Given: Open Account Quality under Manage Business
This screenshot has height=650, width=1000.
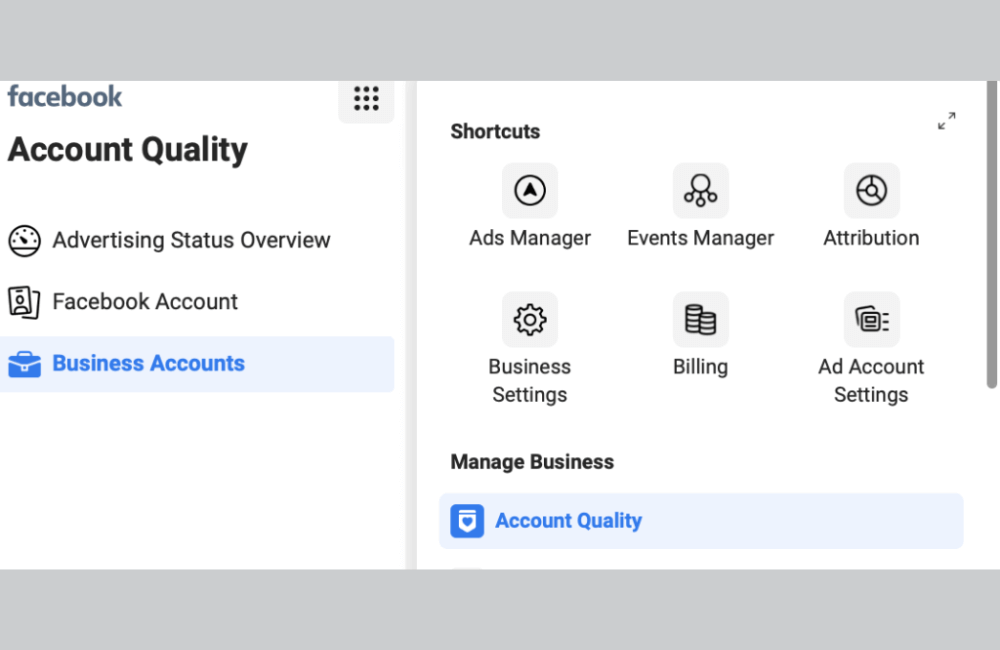Looking at the screenshot, I should [x=568, y=520].
